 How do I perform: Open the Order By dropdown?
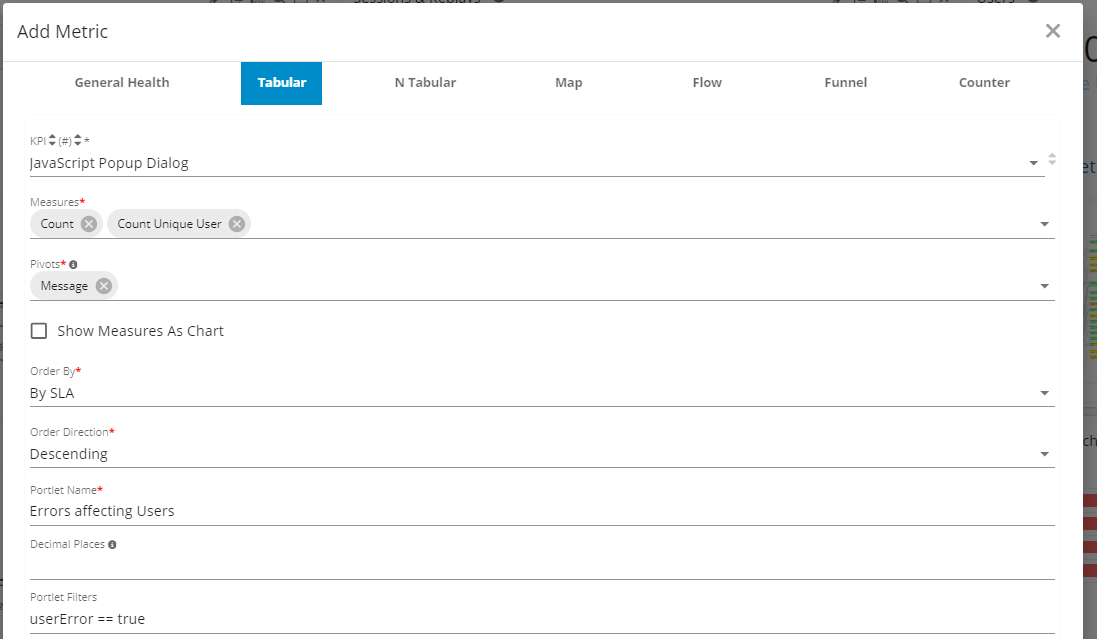coord(1044,394)
